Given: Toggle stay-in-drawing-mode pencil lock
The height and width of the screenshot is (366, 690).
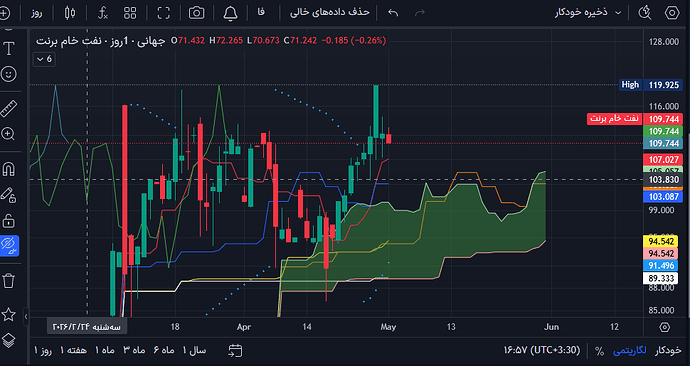Looking at the screenshot, I should point(8,194).
